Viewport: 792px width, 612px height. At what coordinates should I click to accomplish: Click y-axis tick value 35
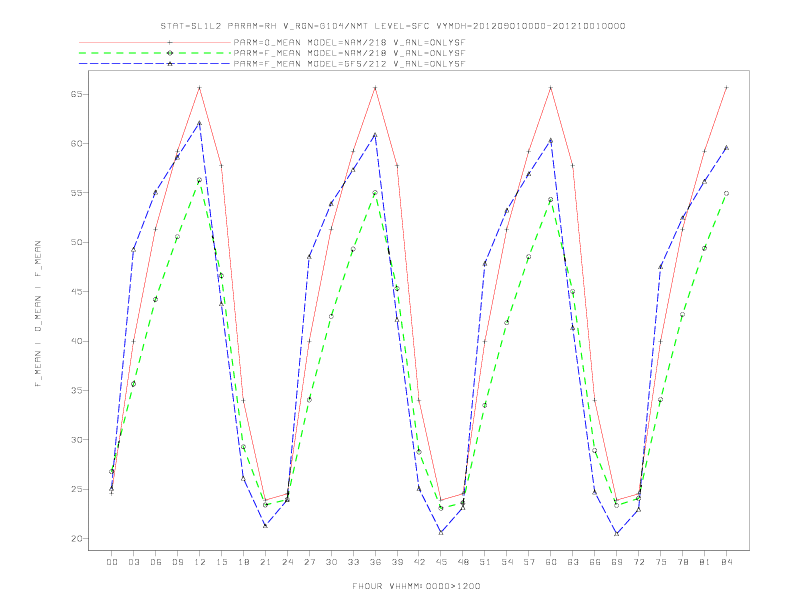coord(76,390)
